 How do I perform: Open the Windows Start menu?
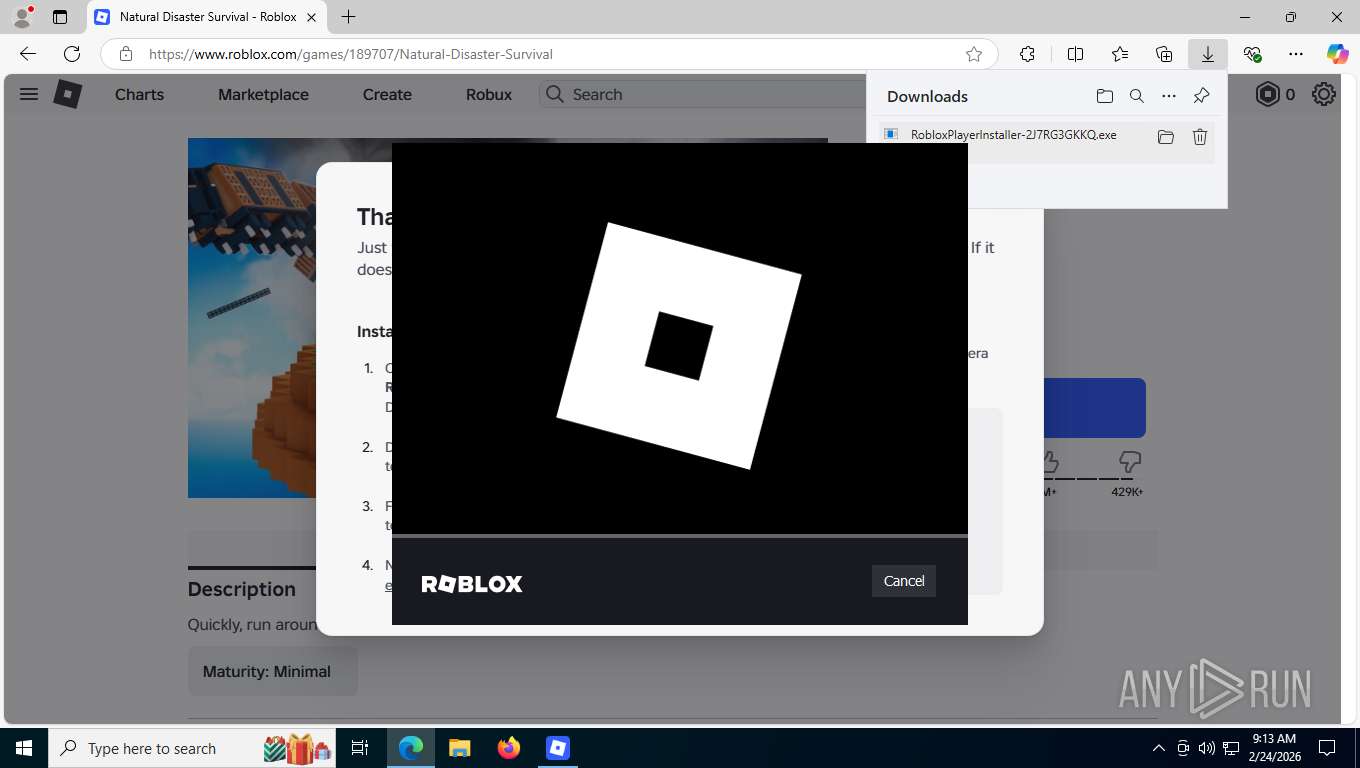[24, 748]
